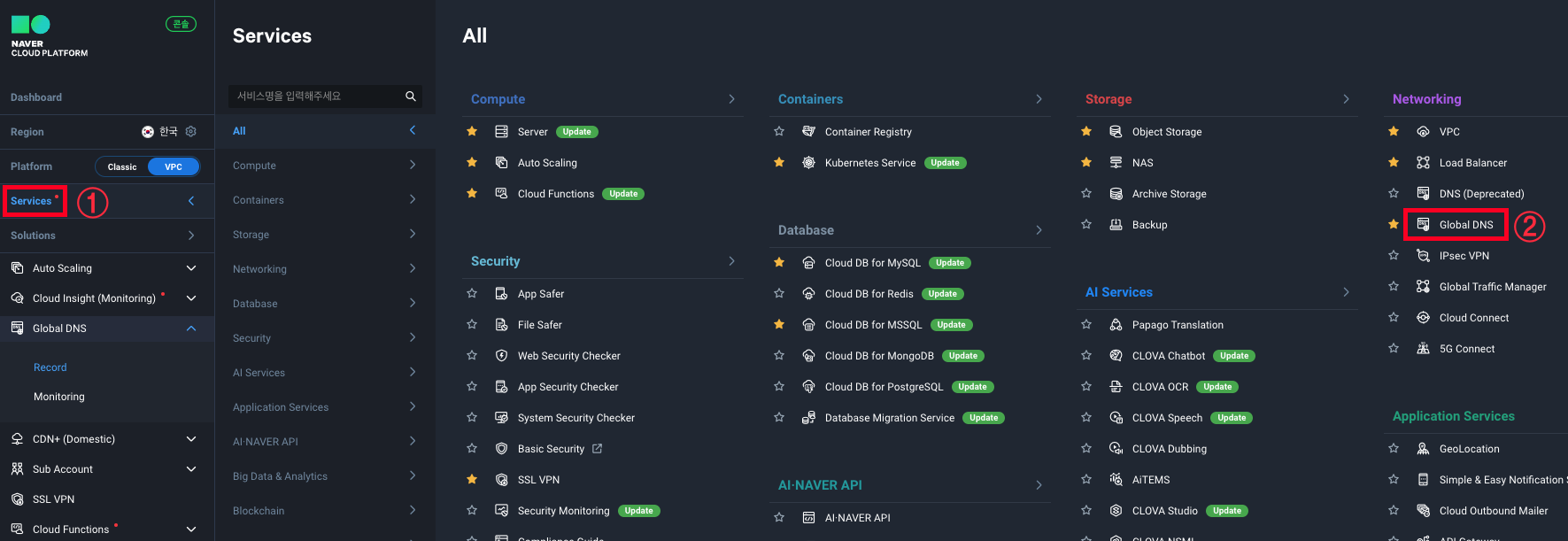1568x541 pixels.
Task: Click the NAS service icon
Action: click(1116, 162)
